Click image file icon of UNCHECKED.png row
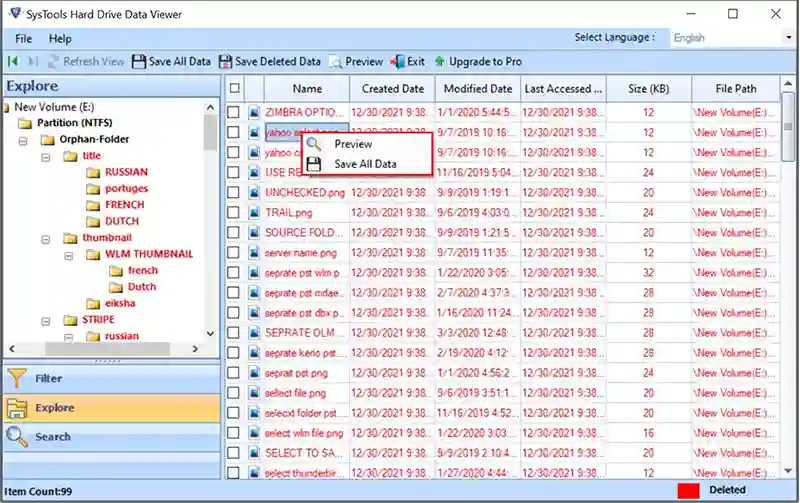This screenshot has width=800, height=503. [254, 192]
